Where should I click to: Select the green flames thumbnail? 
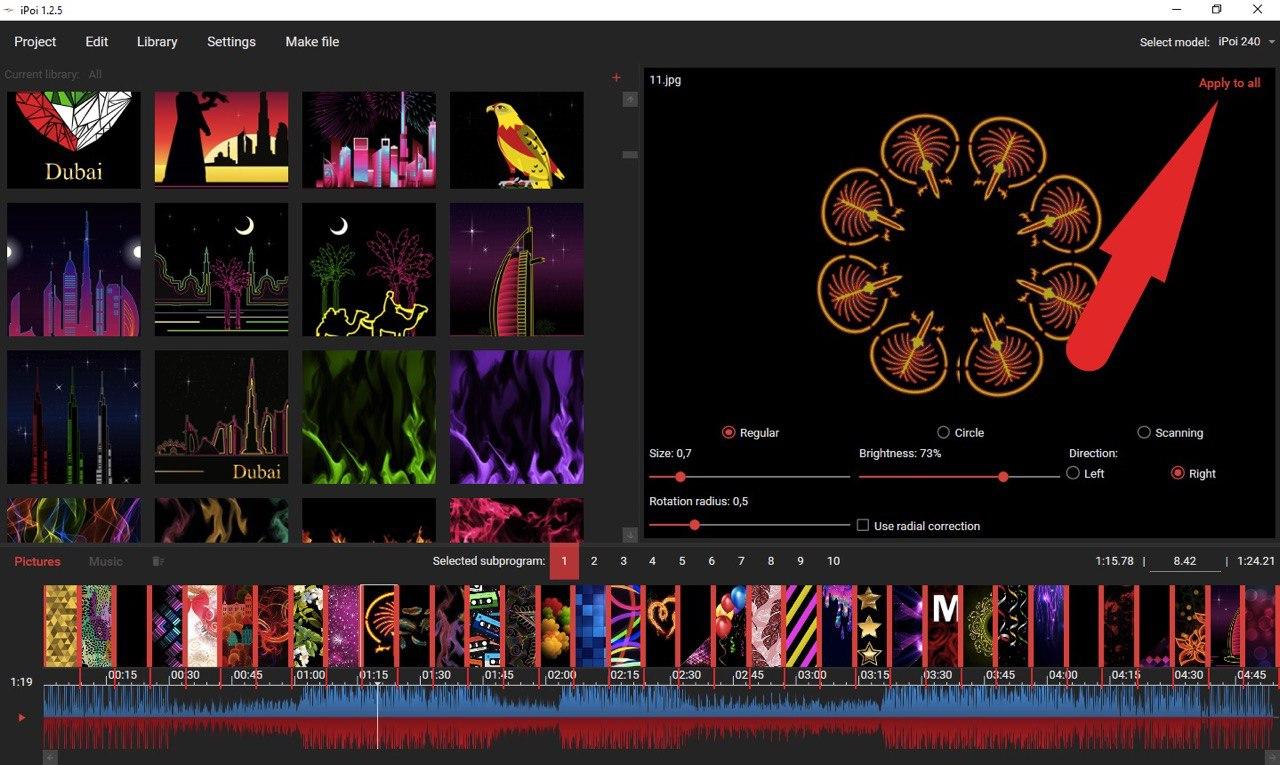369,417
